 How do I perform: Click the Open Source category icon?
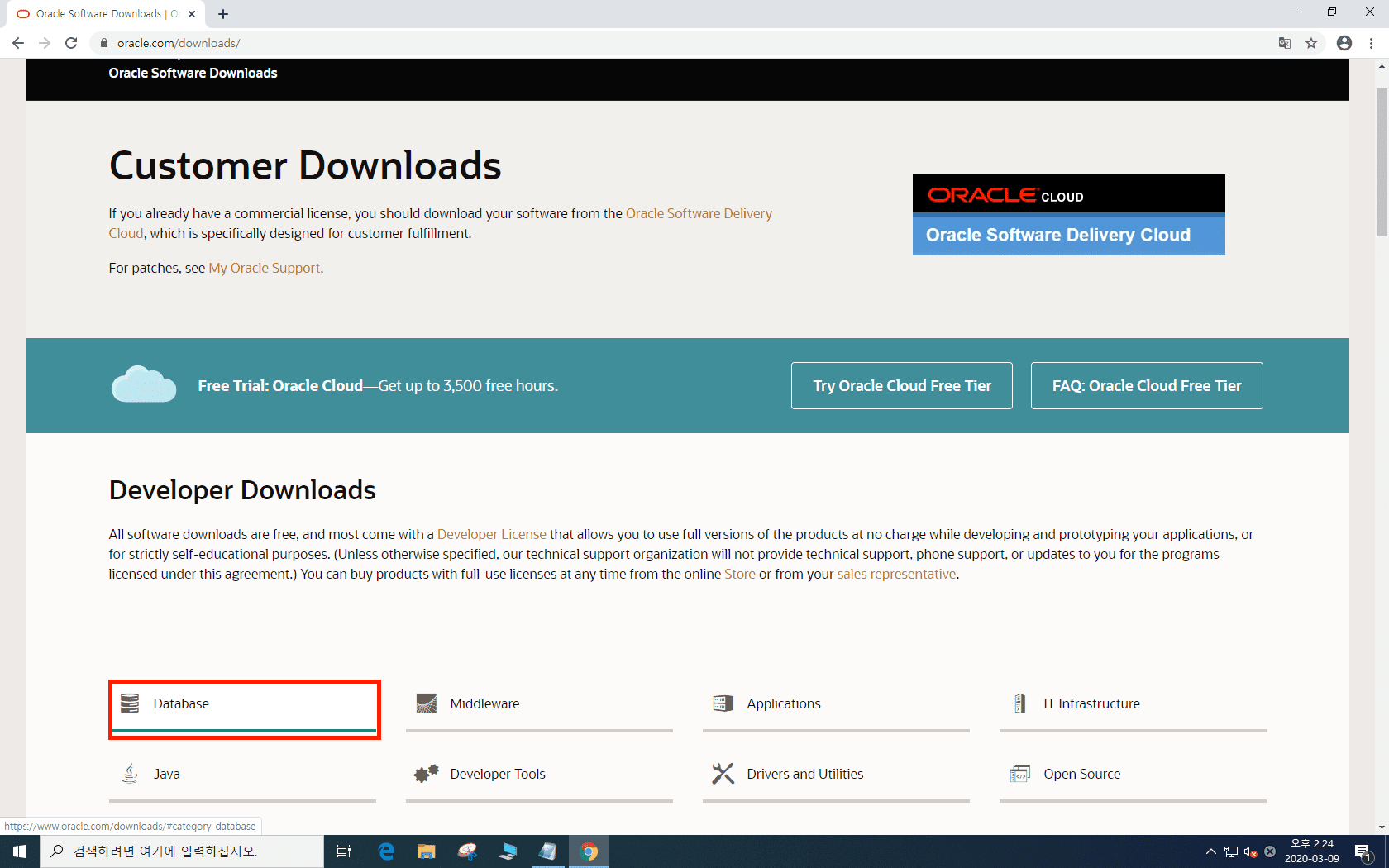(x=1020, y=774)
